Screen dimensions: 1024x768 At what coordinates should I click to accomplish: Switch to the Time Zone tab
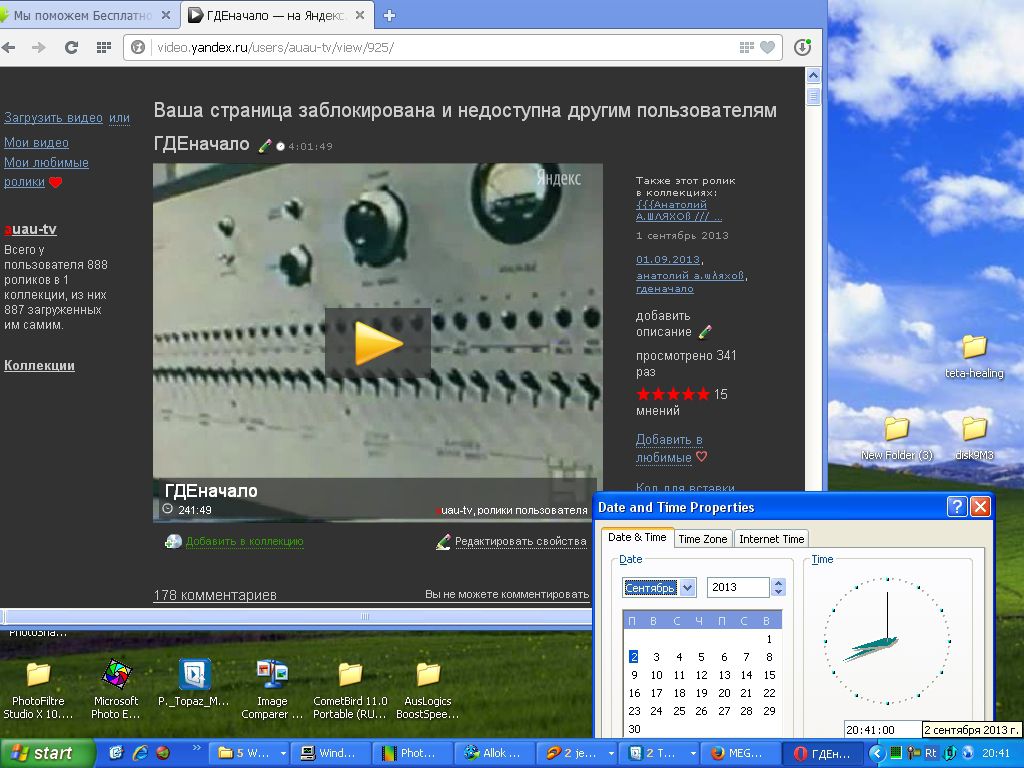pyautogui.click(x=703, y=539)
